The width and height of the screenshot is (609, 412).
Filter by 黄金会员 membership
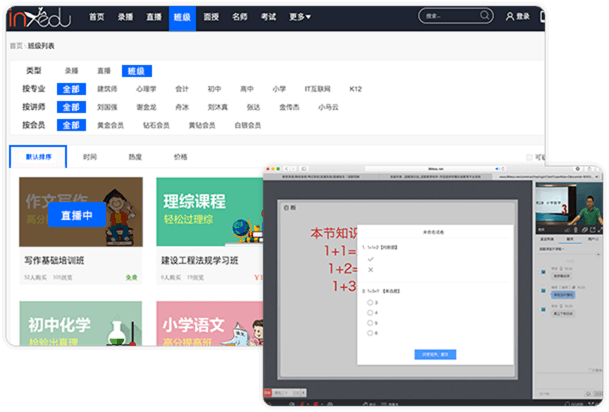point(110,125)
